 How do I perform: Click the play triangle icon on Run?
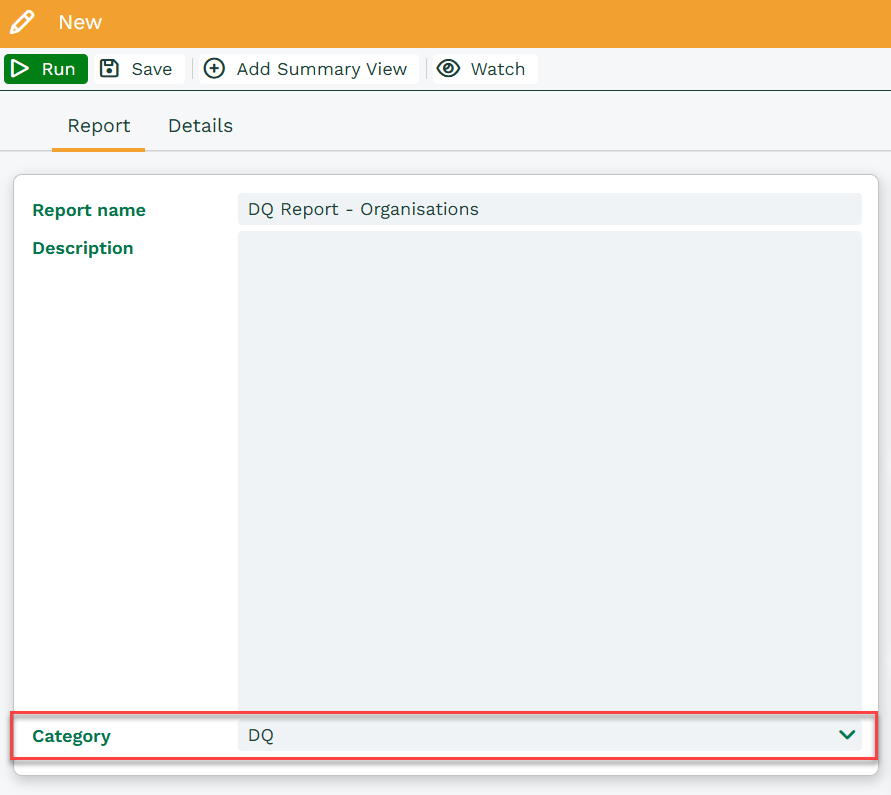coord(20,69)
